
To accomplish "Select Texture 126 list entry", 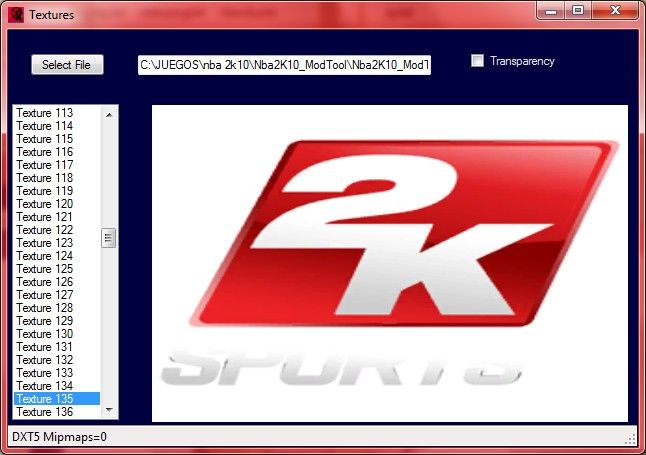I will (45, 282).
